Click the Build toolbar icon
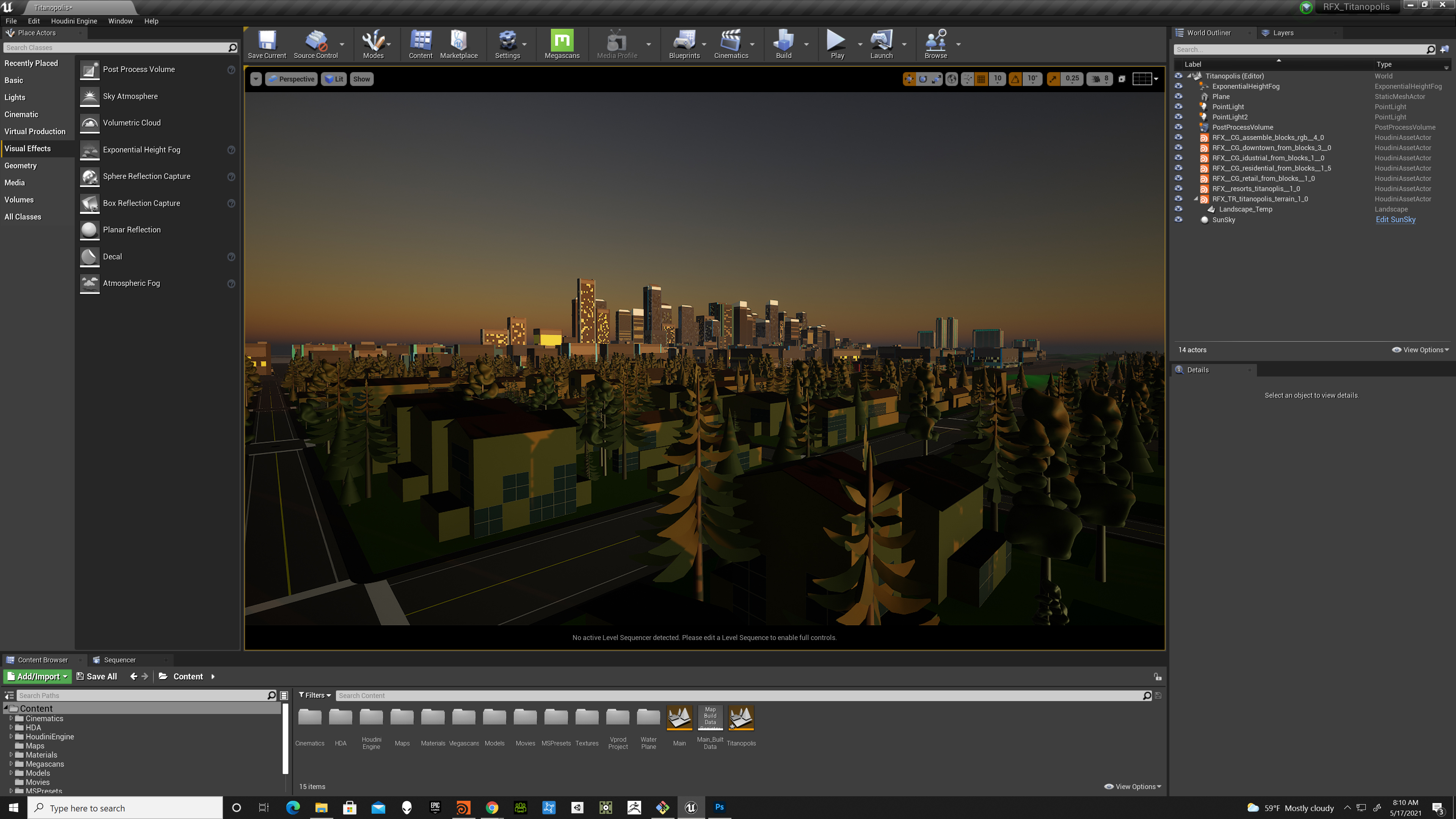The width and height of the screenshot is (1456, 819). (783, 44)
